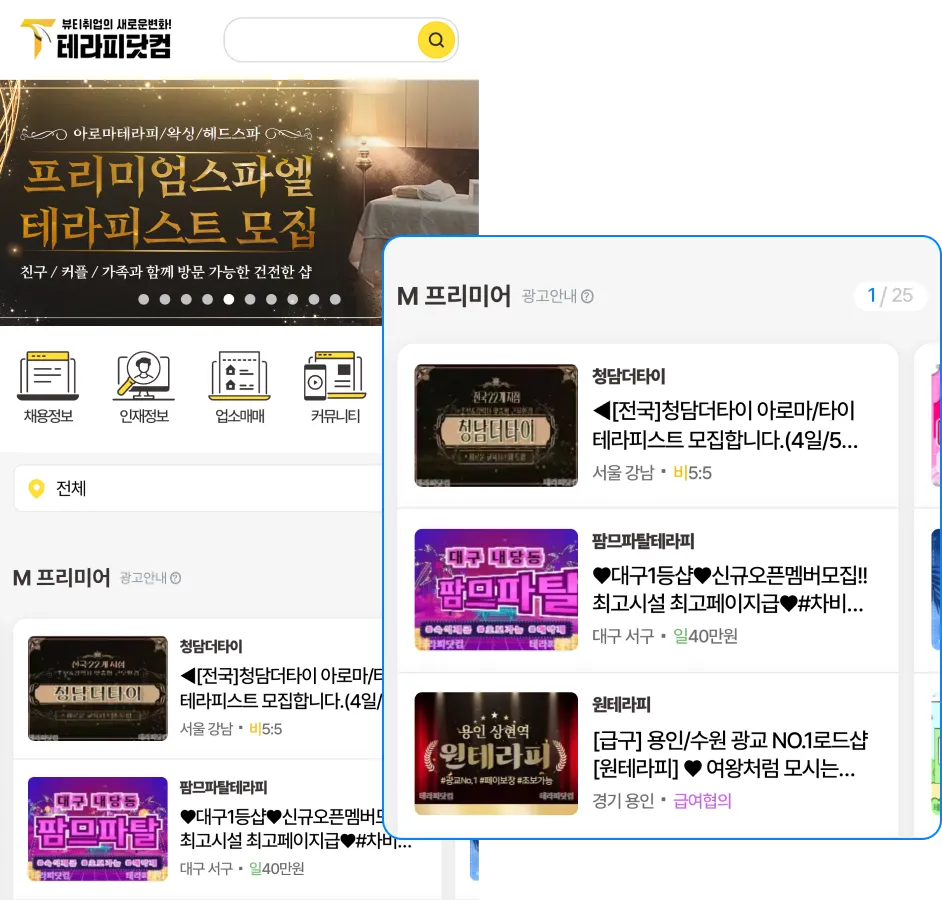Click 광고안내 help icon in zoomed panel
The height and width of the screenshot is (900, 942).
tap(588, 296)
